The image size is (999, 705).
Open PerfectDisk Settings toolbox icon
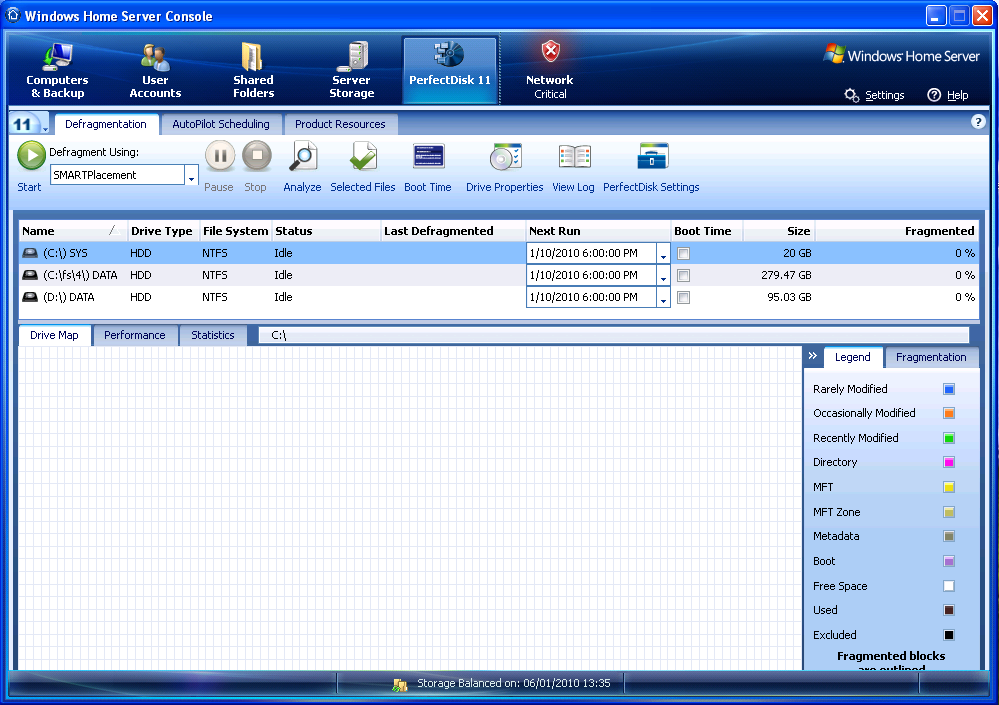coord(652,156)
